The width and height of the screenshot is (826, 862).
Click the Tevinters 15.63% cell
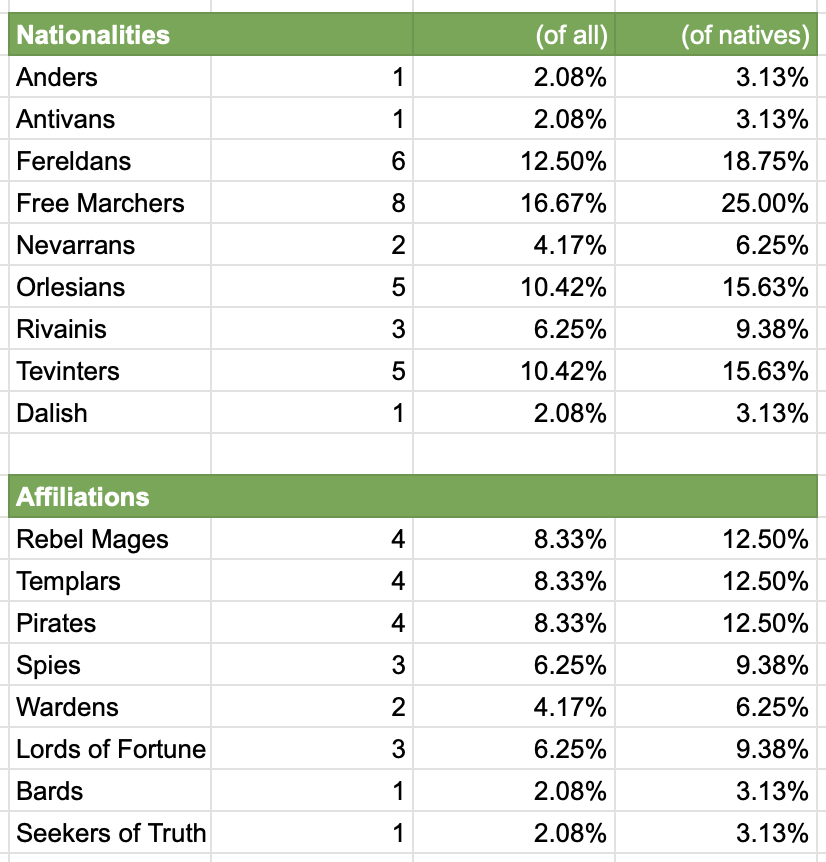click(716, 371)
